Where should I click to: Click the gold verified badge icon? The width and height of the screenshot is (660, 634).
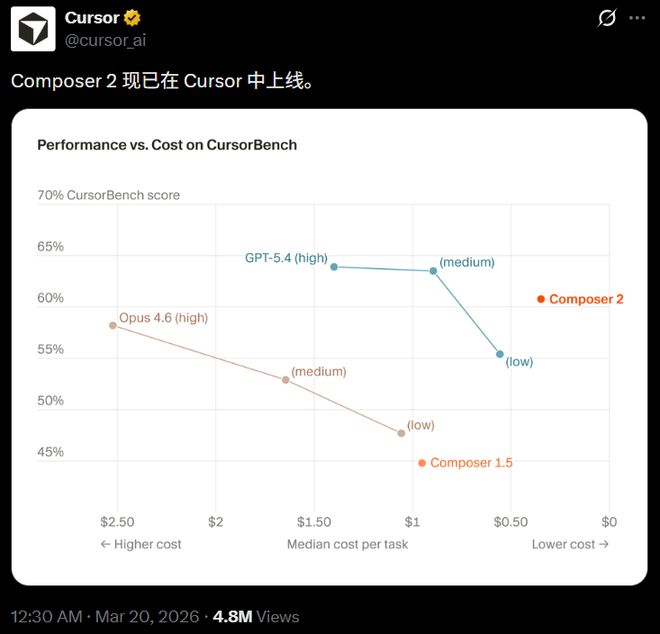132,18
